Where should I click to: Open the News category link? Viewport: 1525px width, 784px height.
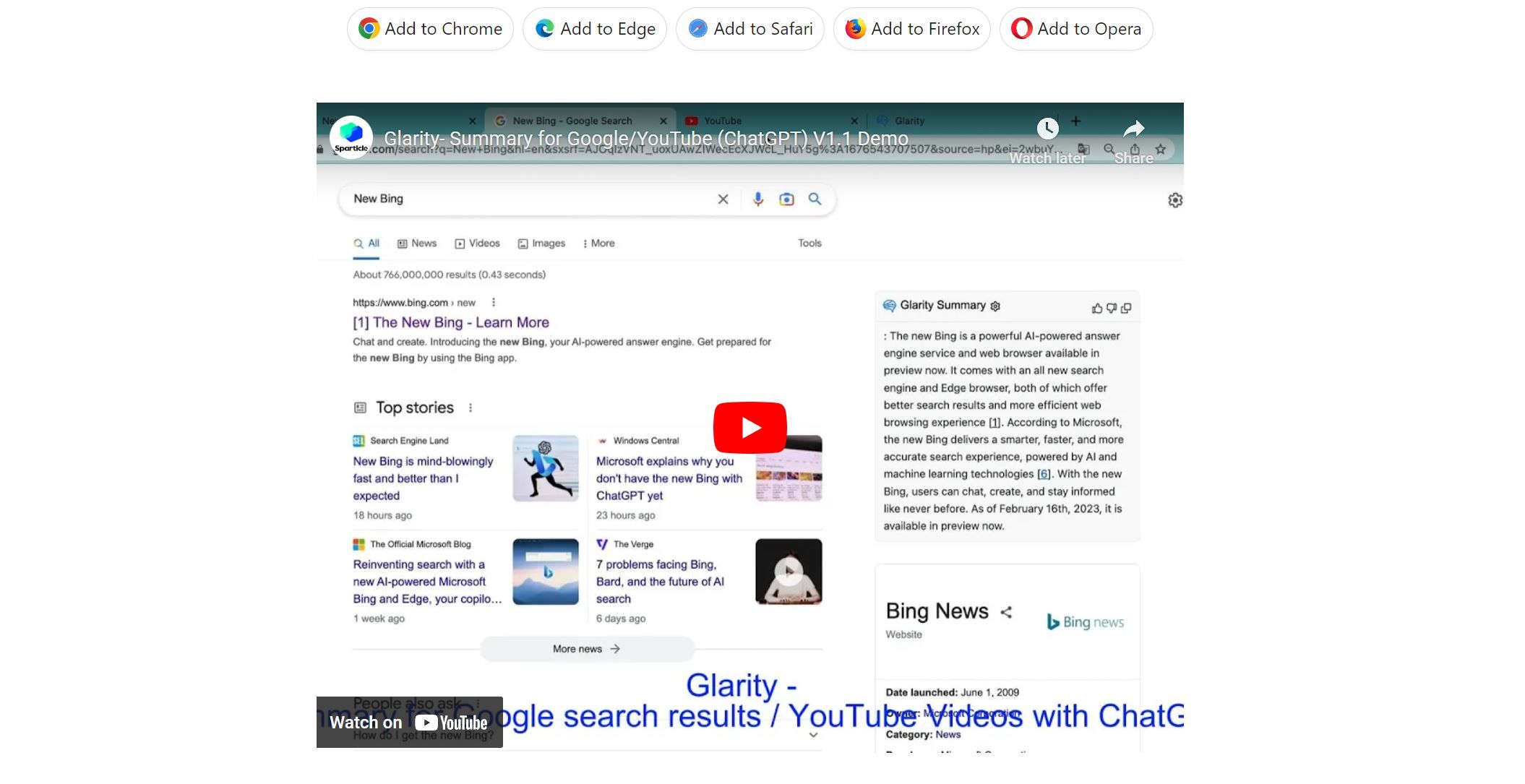tap(948, 735)
